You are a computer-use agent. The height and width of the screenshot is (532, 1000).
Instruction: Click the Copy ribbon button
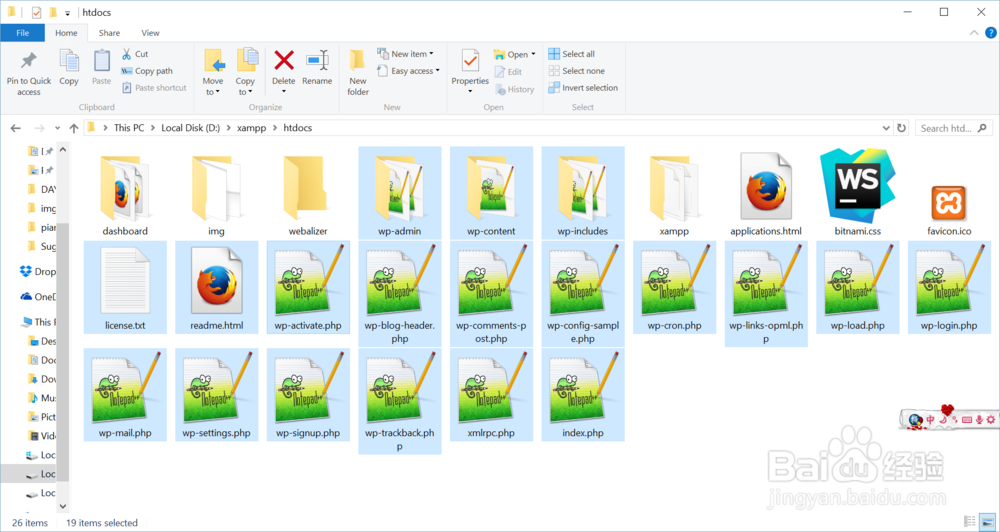pyautogui.click(x=69, y=68)
